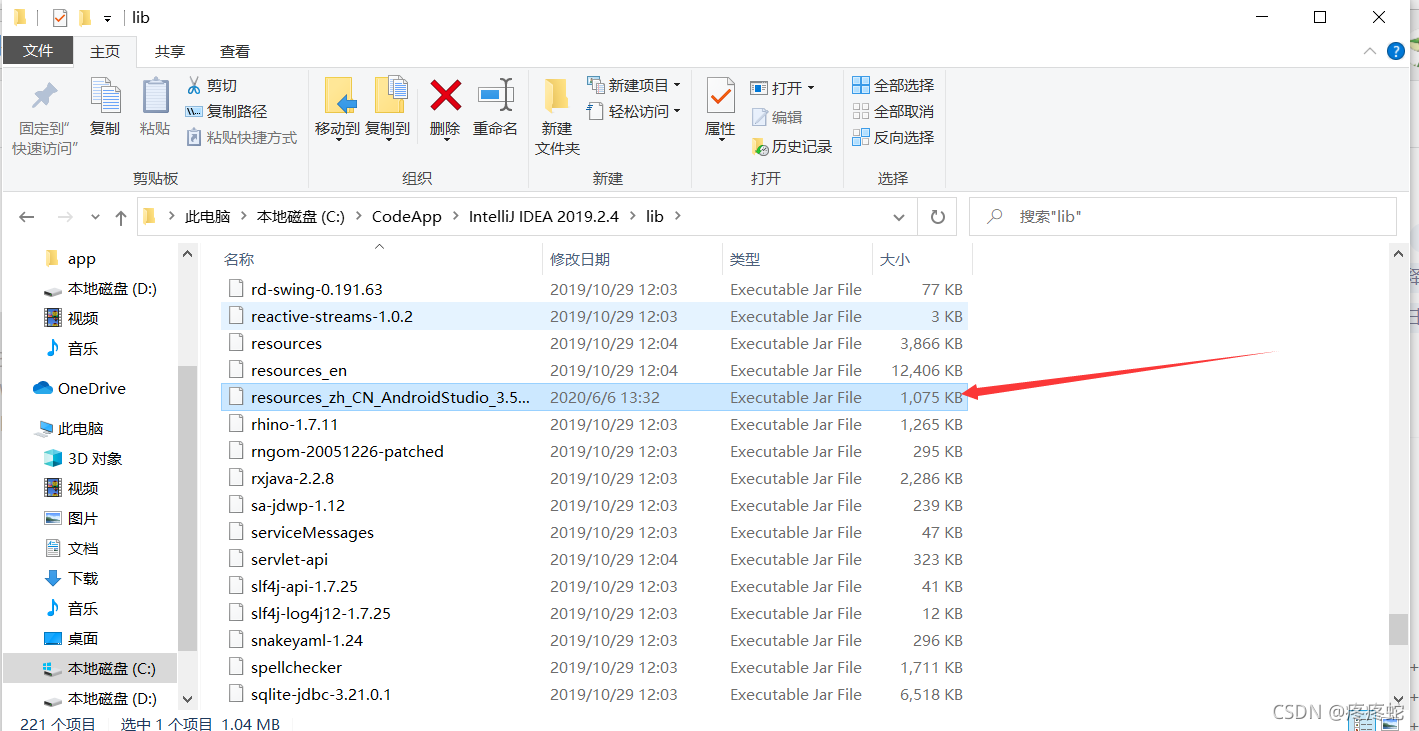Click navigation pane scroll down arrow
Image resolution: width=1419 pixels, height=731 pixels.
click(x=188, y=699)
